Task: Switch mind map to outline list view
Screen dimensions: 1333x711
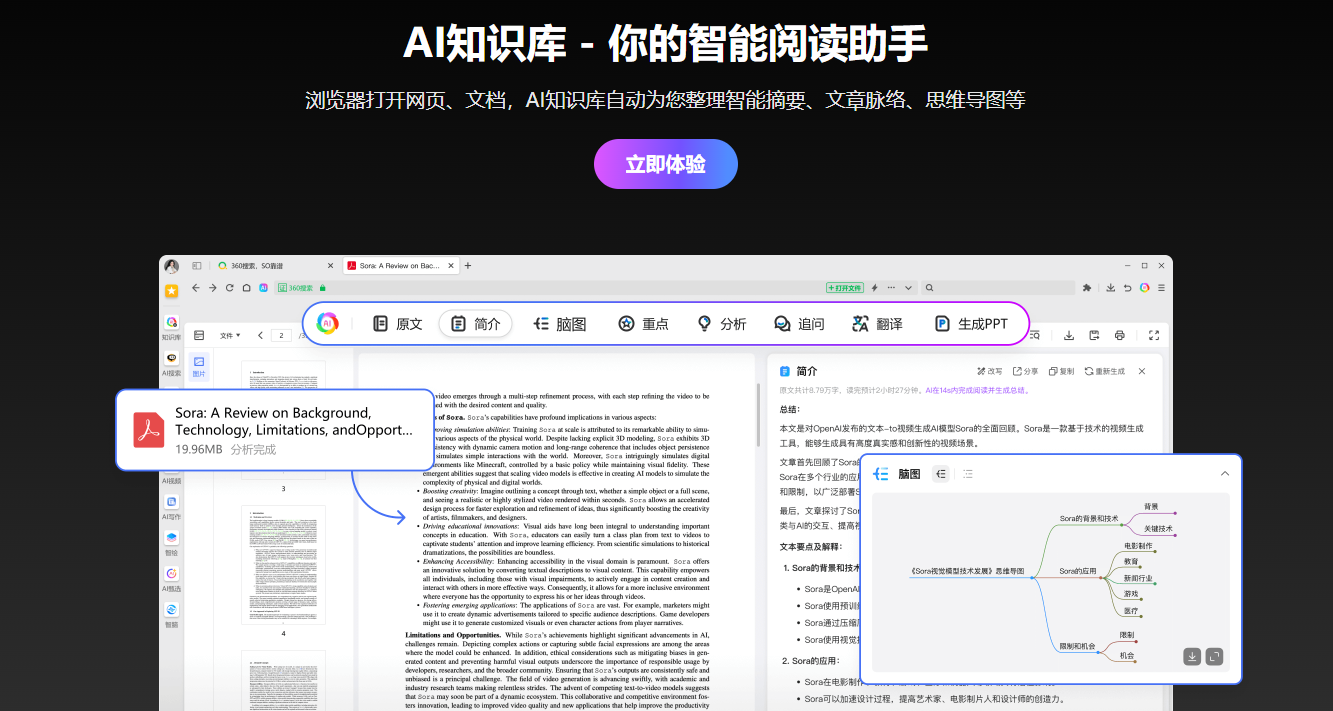Action: (x=968, y=474)
